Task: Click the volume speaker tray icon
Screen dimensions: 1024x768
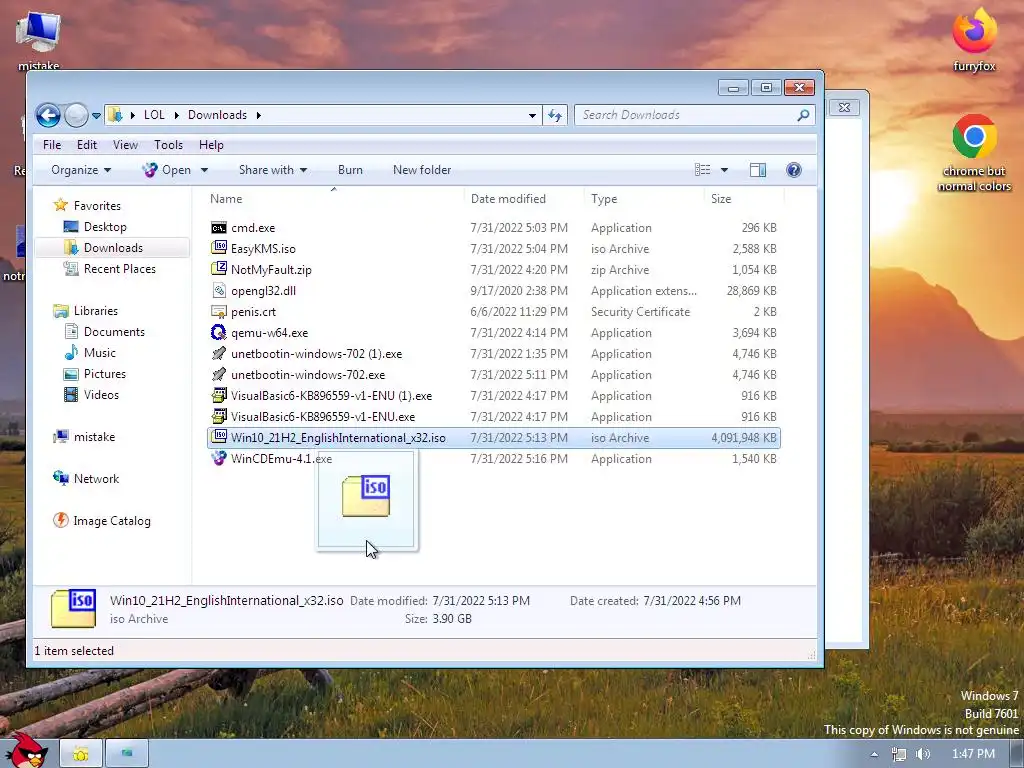Action: 923,754
